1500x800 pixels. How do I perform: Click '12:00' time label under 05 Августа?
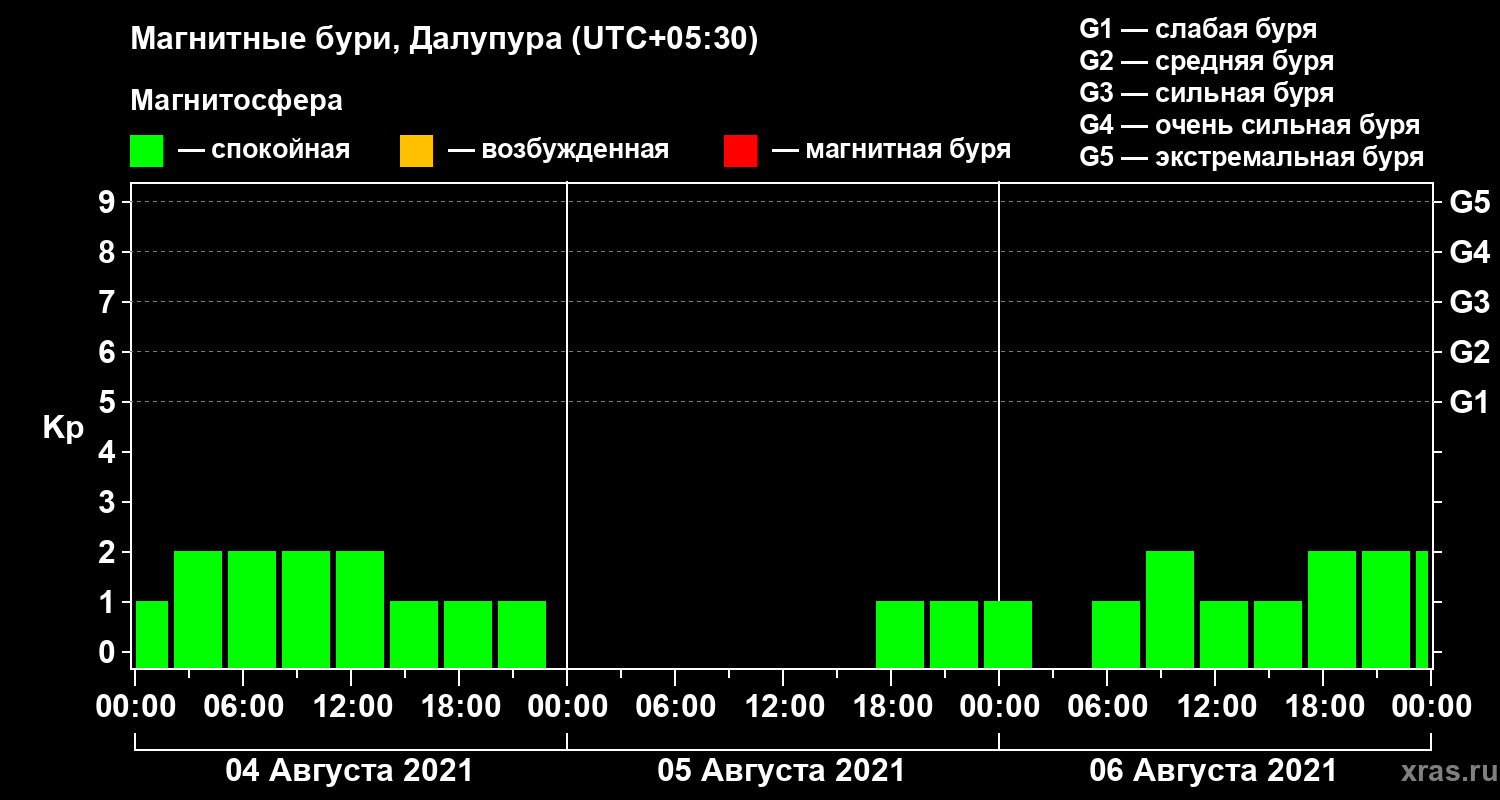(783, 707)
